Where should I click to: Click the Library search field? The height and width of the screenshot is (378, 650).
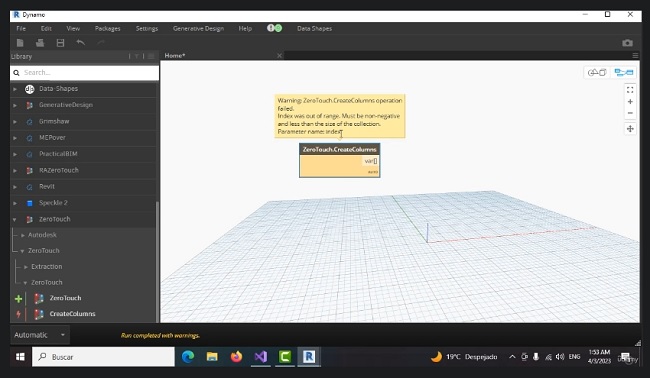tap(85, 73)
